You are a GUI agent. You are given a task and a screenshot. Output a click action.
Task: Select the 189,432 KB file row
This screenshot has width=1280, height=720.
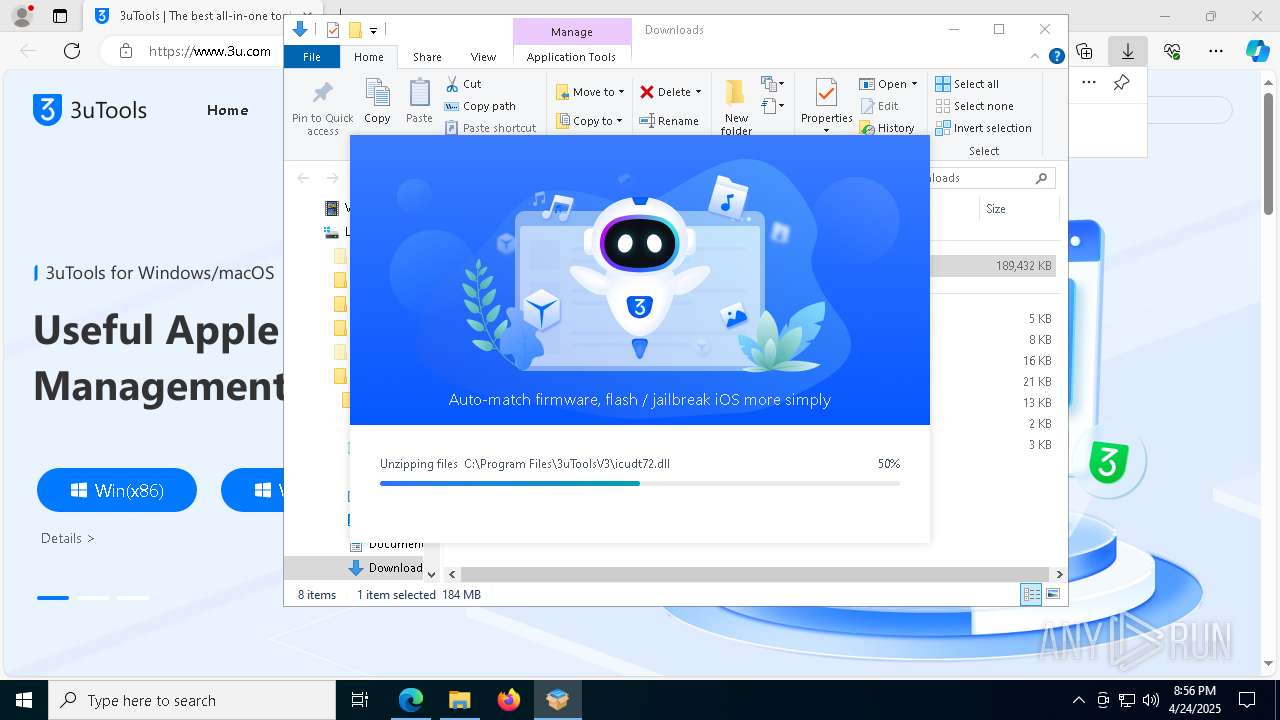click(992, 266)
